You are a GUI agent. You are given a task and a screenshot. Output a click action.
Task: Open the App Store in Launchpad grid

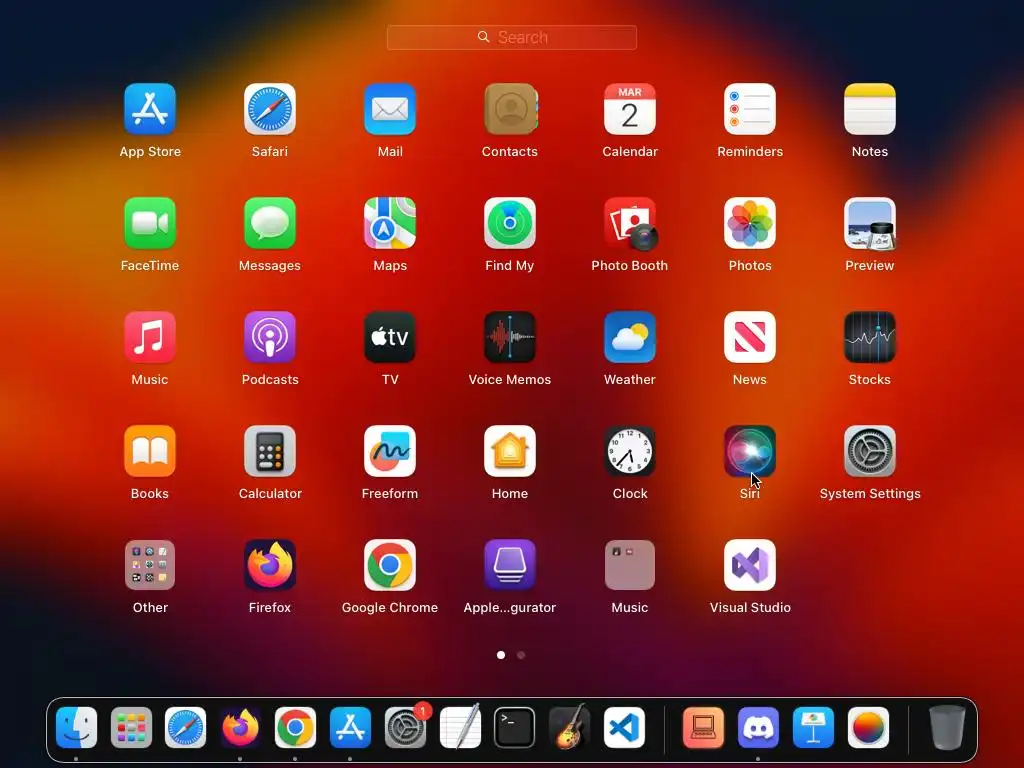point(150,109)
